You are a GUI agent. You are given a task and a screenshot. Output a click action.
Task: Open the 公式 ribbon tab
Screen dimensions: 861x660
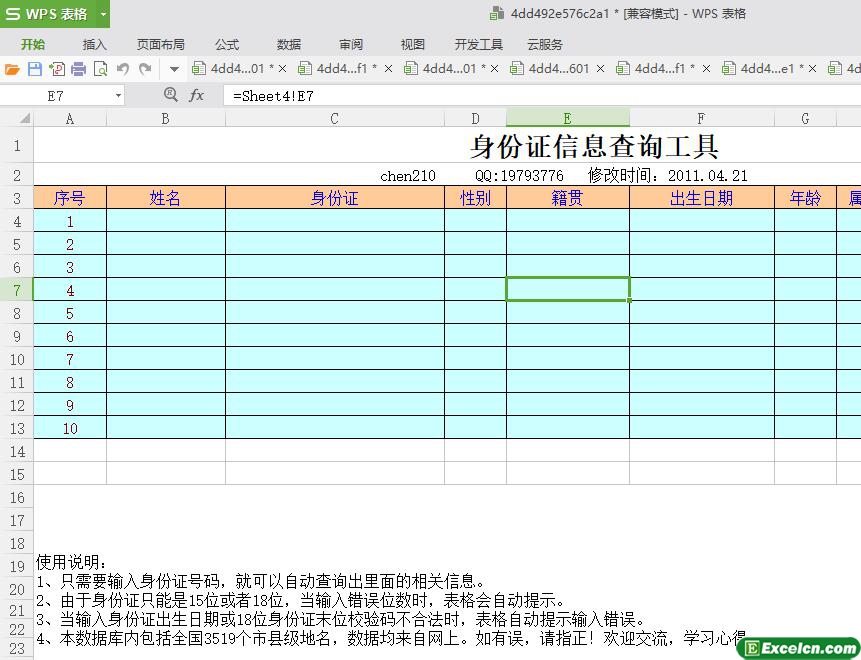pyautogui.click(x=227, y=44)
